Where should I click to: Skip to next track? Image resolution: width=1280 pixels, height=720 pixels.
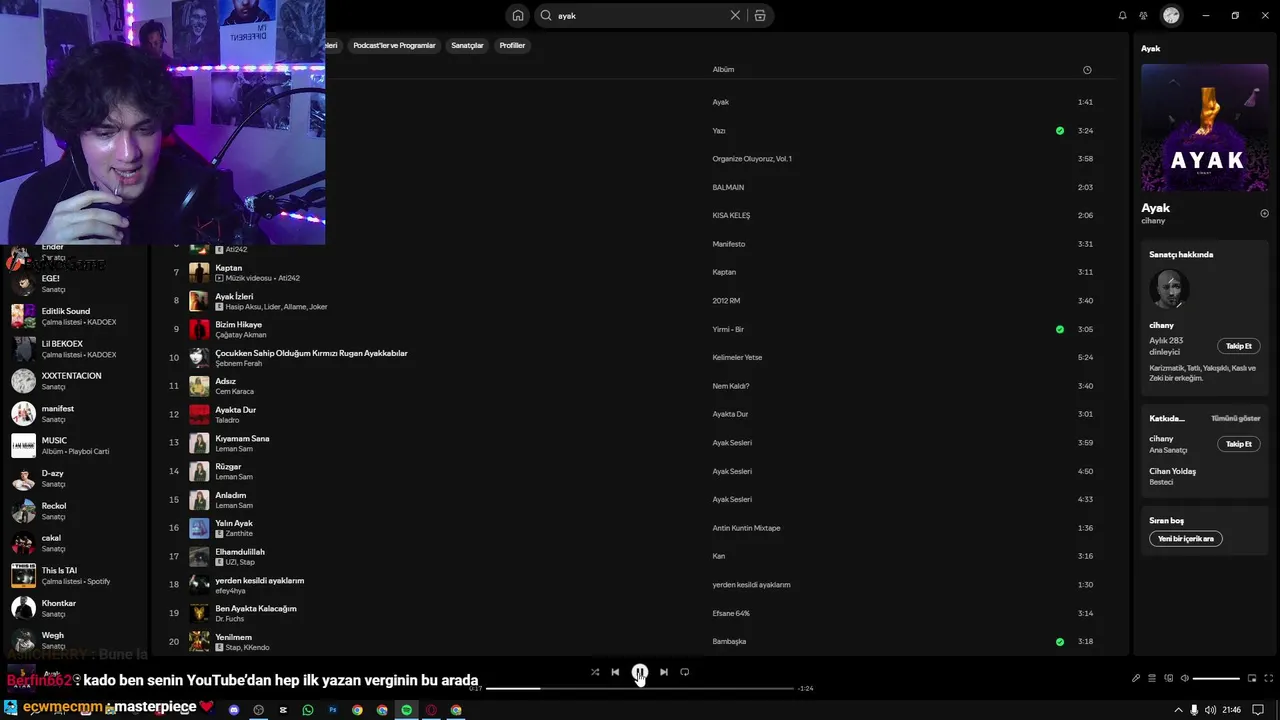(663, 672)
